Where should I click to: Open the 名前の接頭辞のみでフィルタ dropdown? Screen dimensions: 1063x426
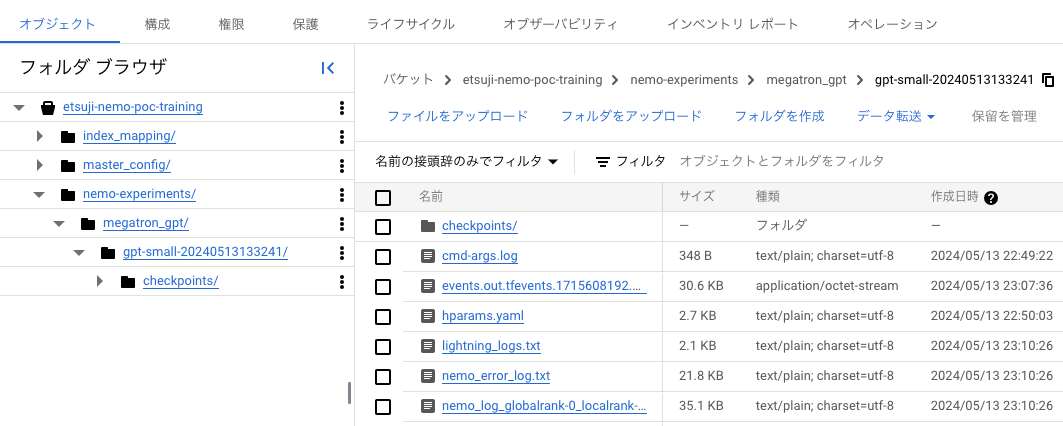coord(466,161)
